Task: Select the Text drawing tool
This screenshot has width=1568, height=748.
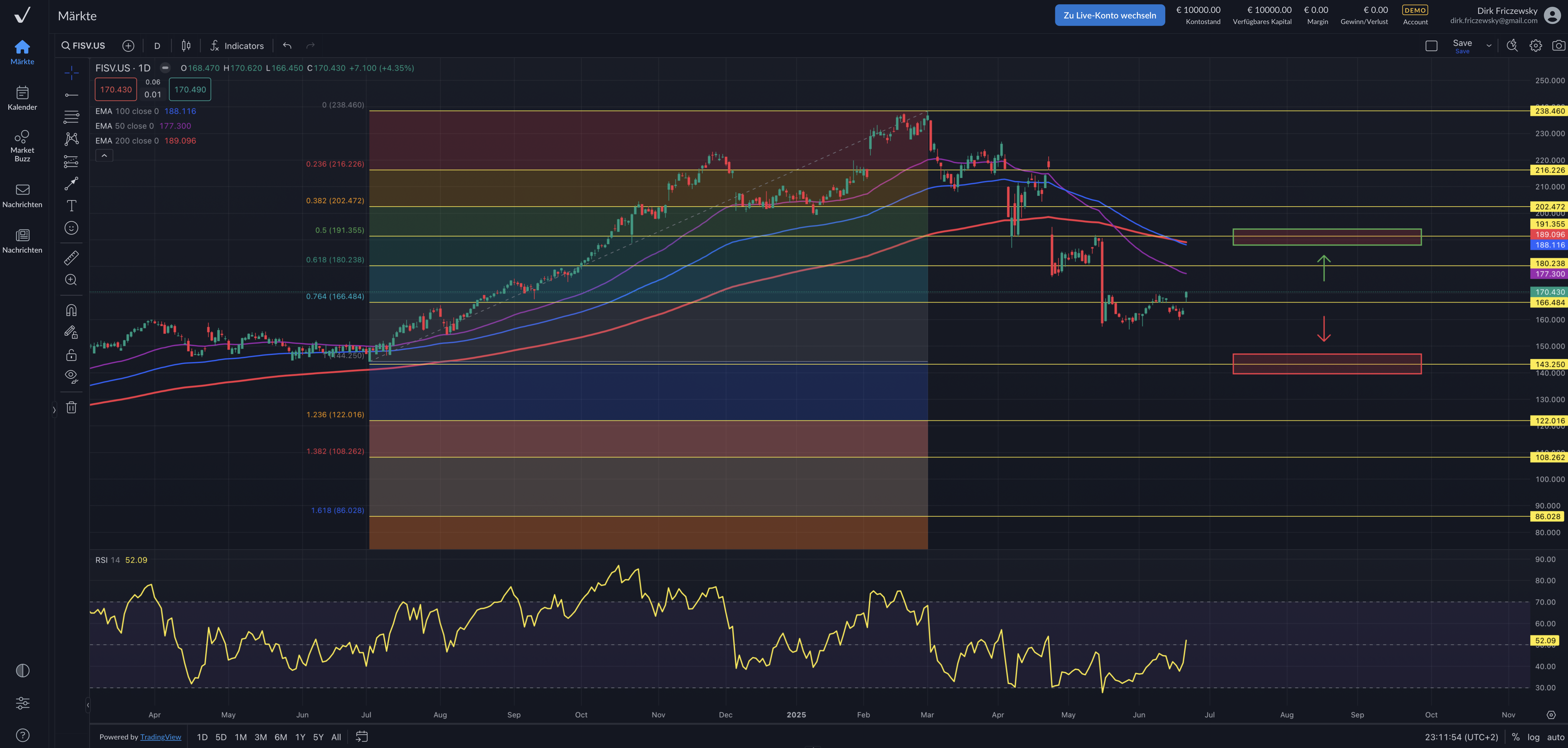Action: (x=71, y=206)
